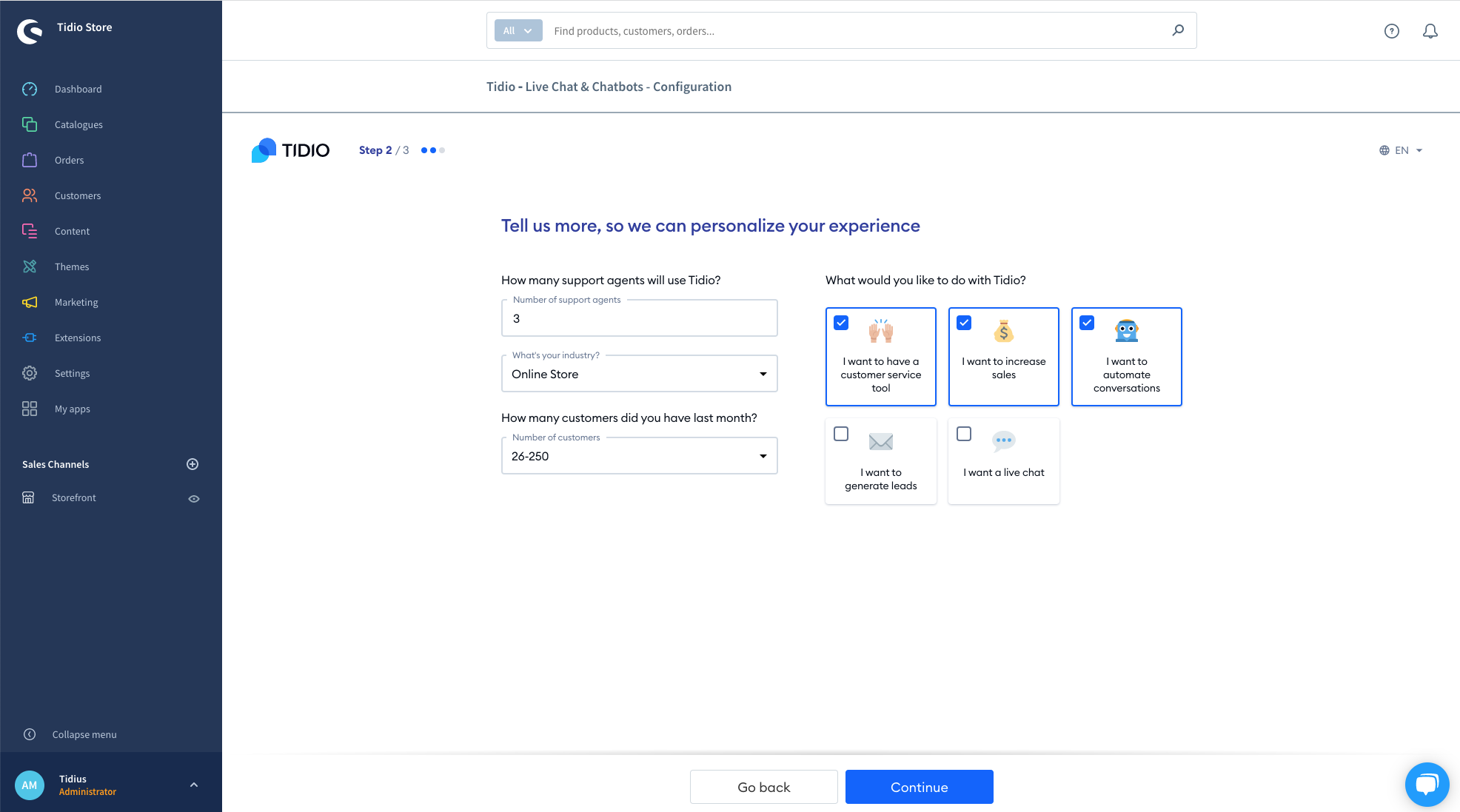Open the My apps link
The width and height of the screenshot is (1460, 812).
(73, 409)
